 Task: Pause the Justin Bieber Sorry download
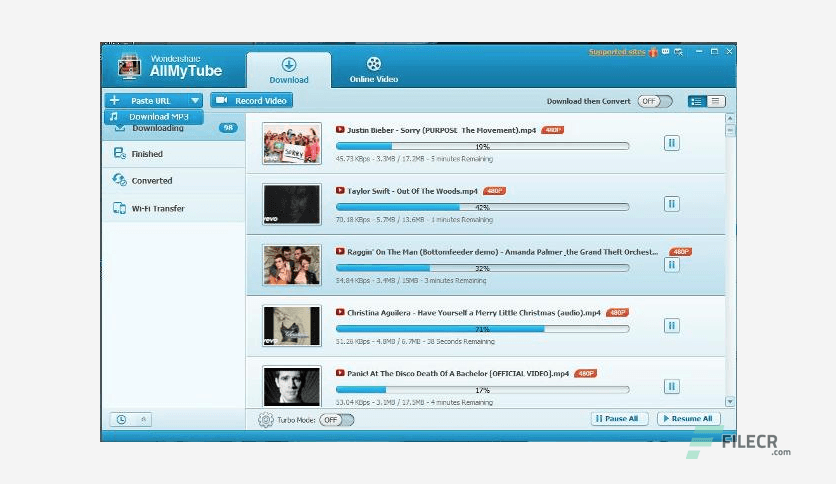(x=671, y=143)
